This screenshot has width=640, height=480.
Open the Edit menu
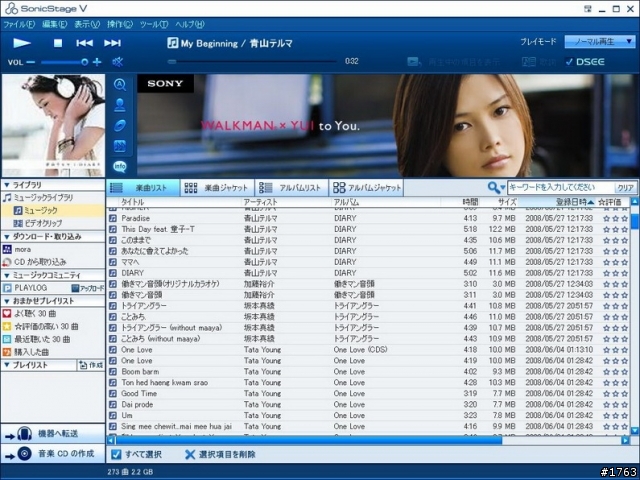(54, 24)
